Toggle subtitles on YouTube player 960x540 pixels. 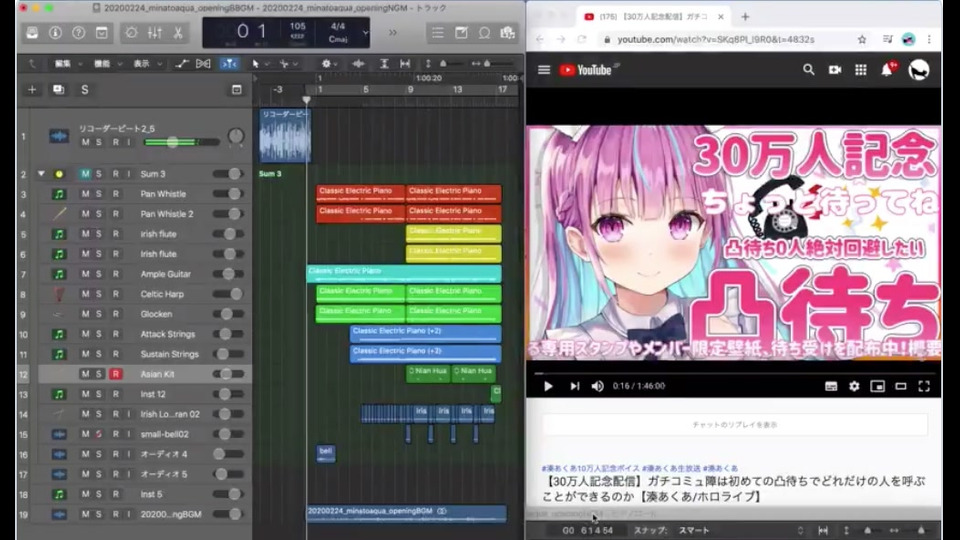pos(831,386)
